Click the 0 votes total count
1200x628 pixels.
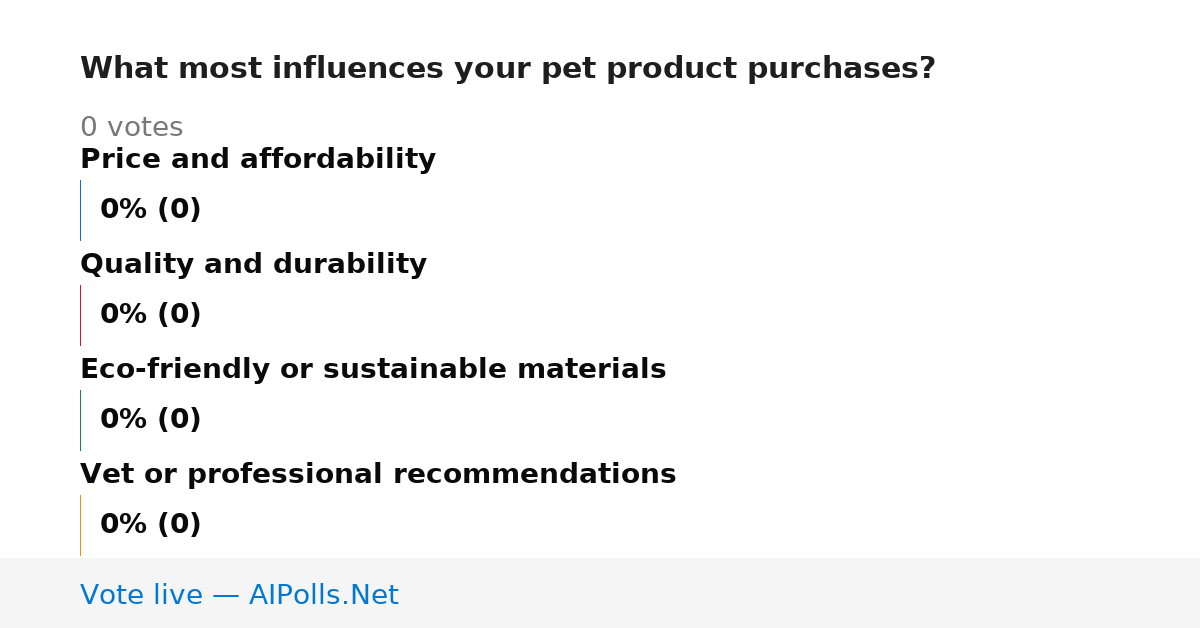point(132,128)
